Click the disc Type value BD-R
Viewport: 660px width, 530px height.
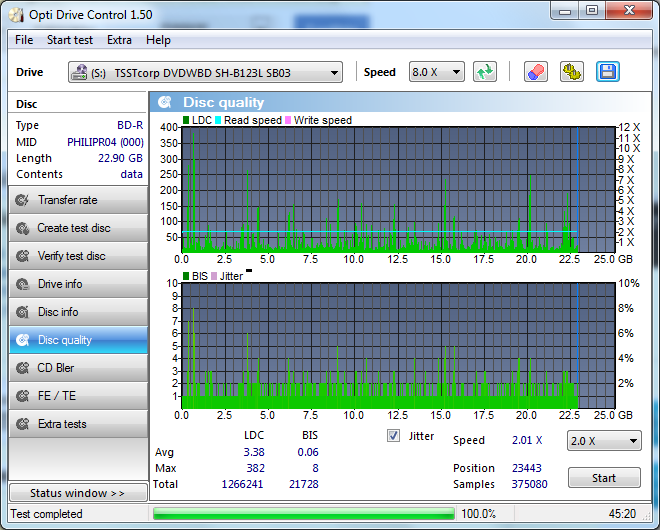[130, 125]
